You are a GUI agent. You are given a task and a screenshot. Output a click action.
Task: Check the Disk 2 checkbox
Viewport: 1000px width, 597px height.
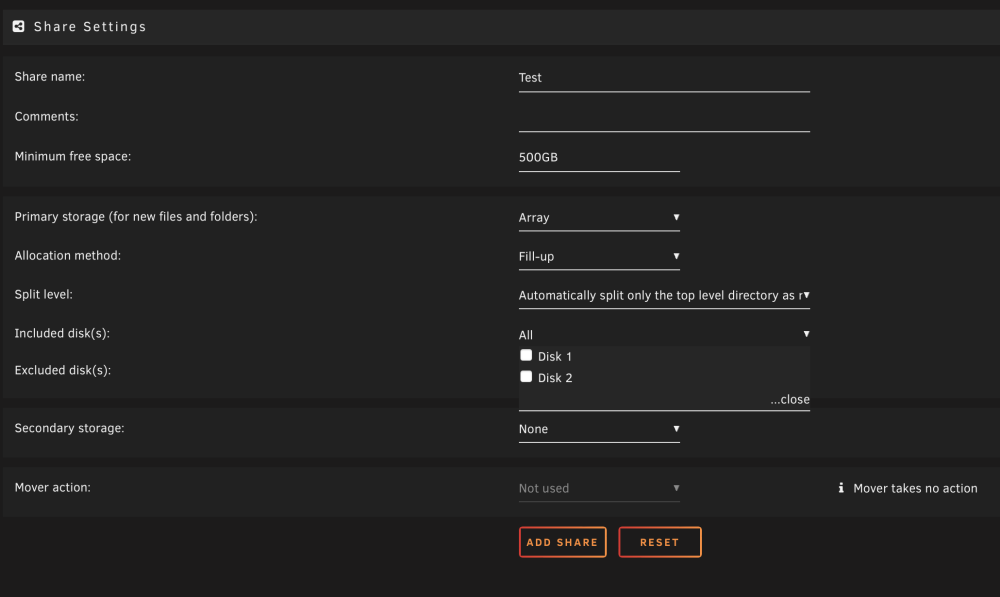(526, 376)
